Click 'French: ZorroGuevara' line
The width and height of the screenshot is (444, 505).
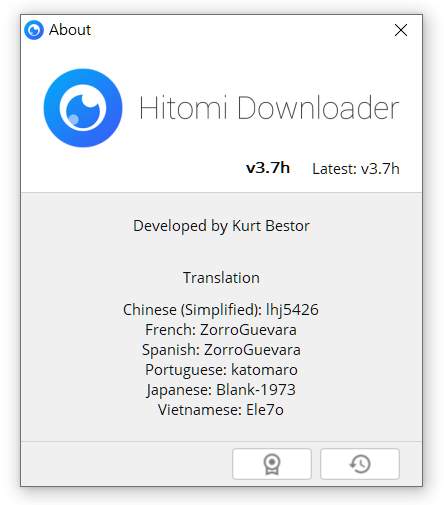click(x=221, y=330)
